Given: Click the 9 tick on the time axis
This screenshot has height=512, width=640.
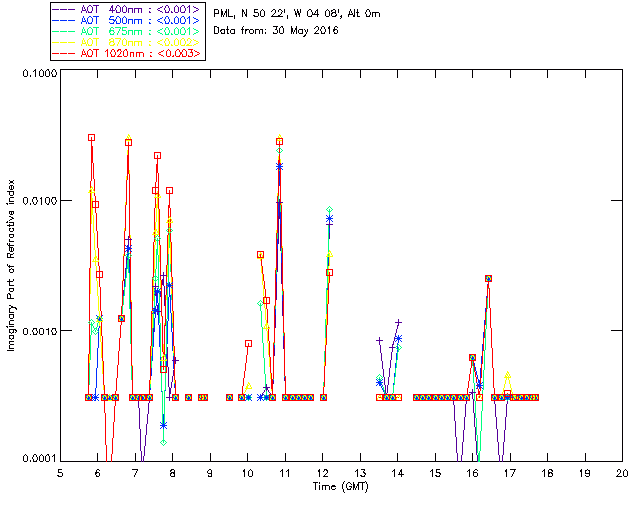Looking at the screenshot, I should tap(210, 472).
